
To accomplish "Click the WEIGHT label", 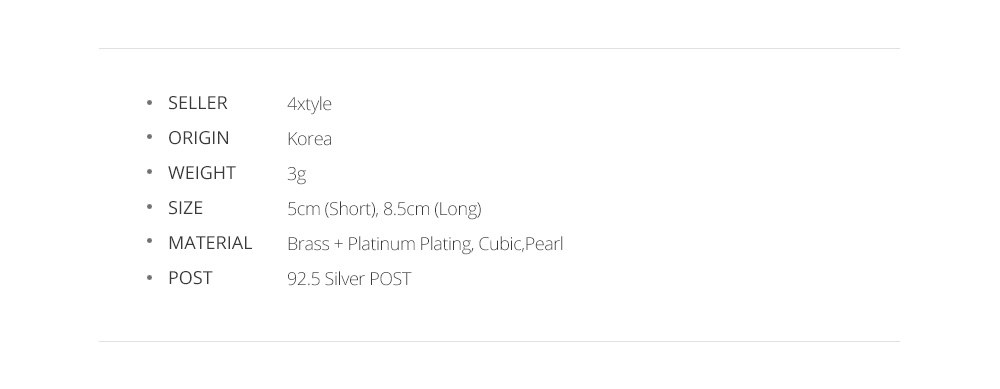I will tap(202, 173).
